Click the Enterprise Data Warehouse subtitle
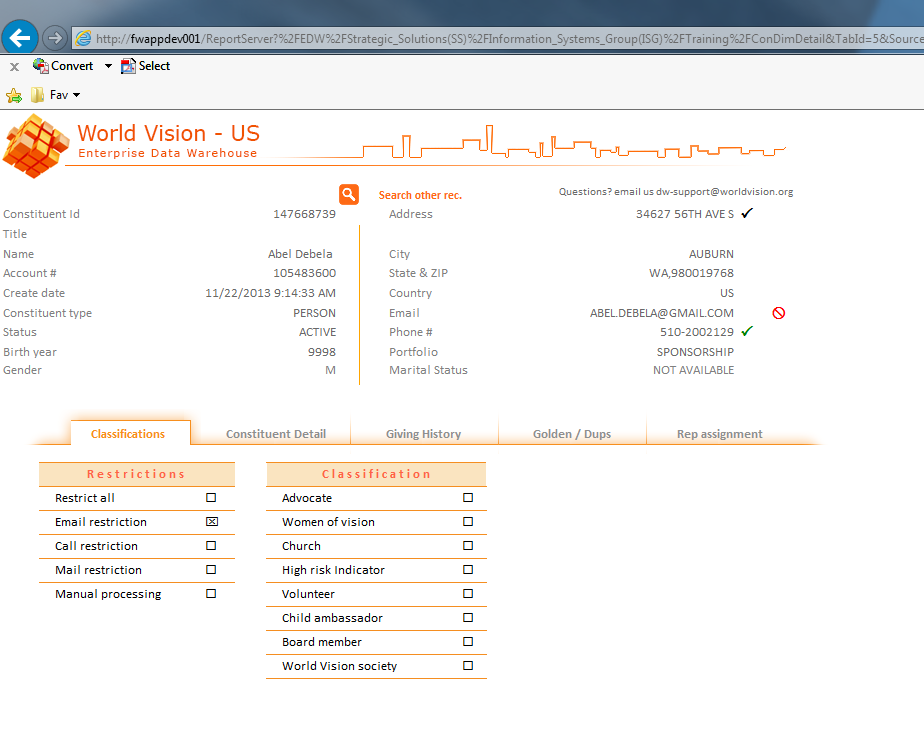This screenshot has width=924, height=756. coord(168,153)
